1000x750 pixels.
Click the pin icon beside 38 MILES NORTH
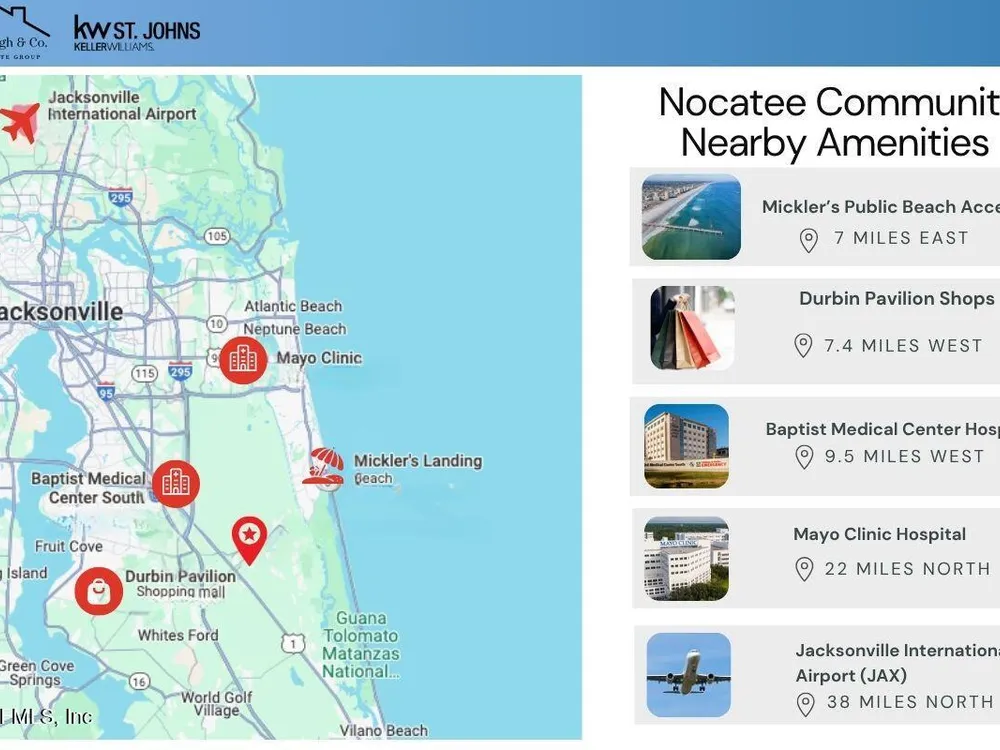(x=805, y=704)
